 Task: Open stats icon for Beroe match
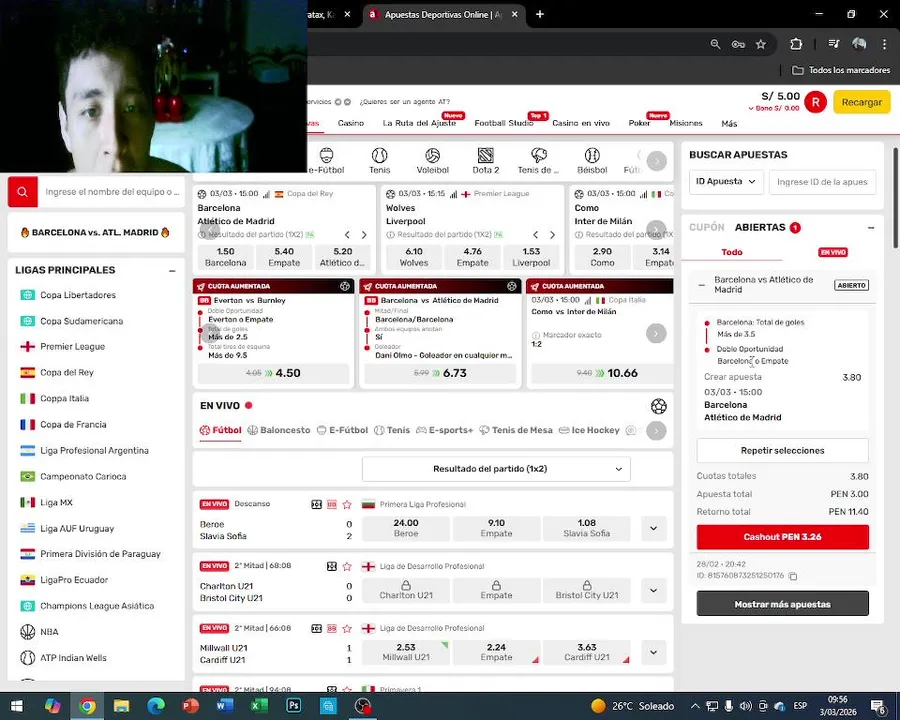[316, 504]
